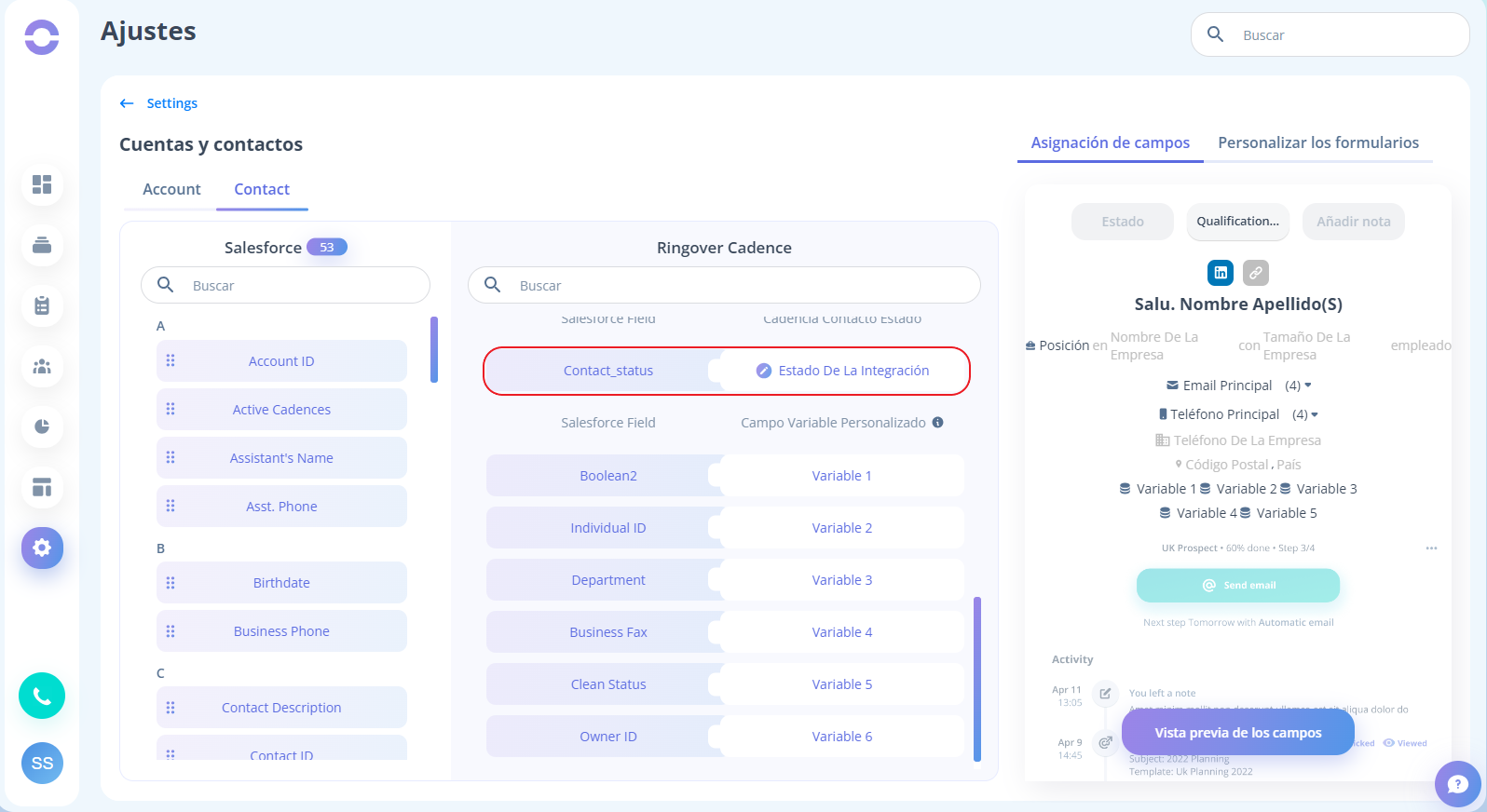The width and height of the screenshot is (1487, 812).
Task: Click the Variable 6 slot
Action: click(x=842, y=737)
